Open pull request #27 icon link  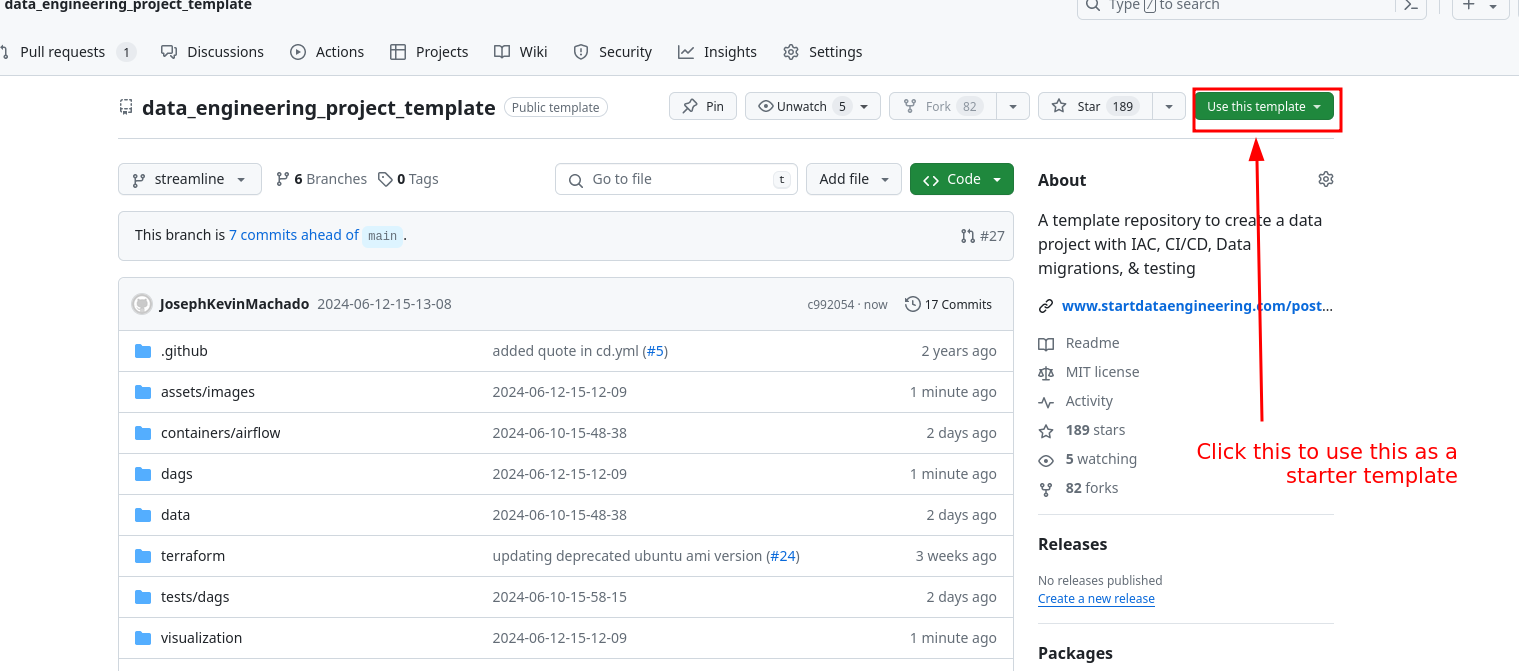(x=982, y=236)
